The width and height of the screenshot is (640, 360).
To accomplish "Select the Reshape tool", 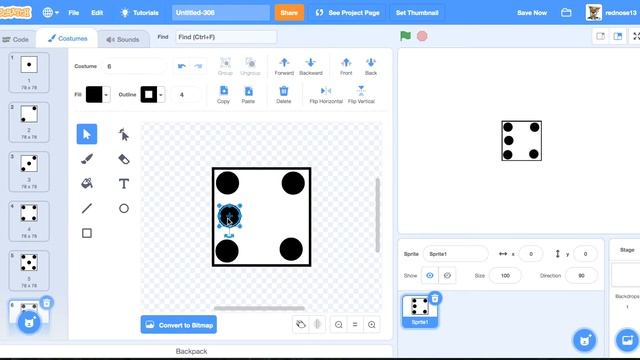I will [124, 134].
